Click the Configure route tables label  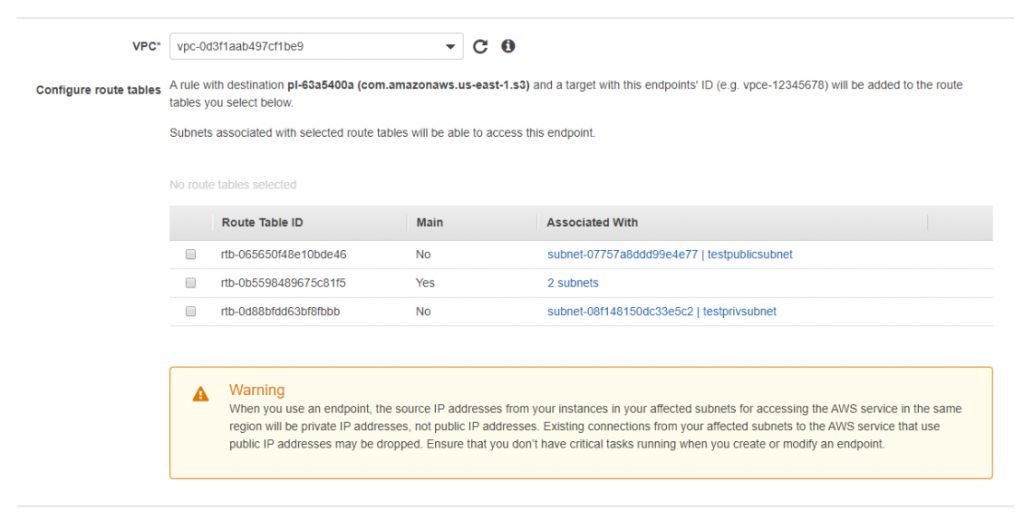98,90
